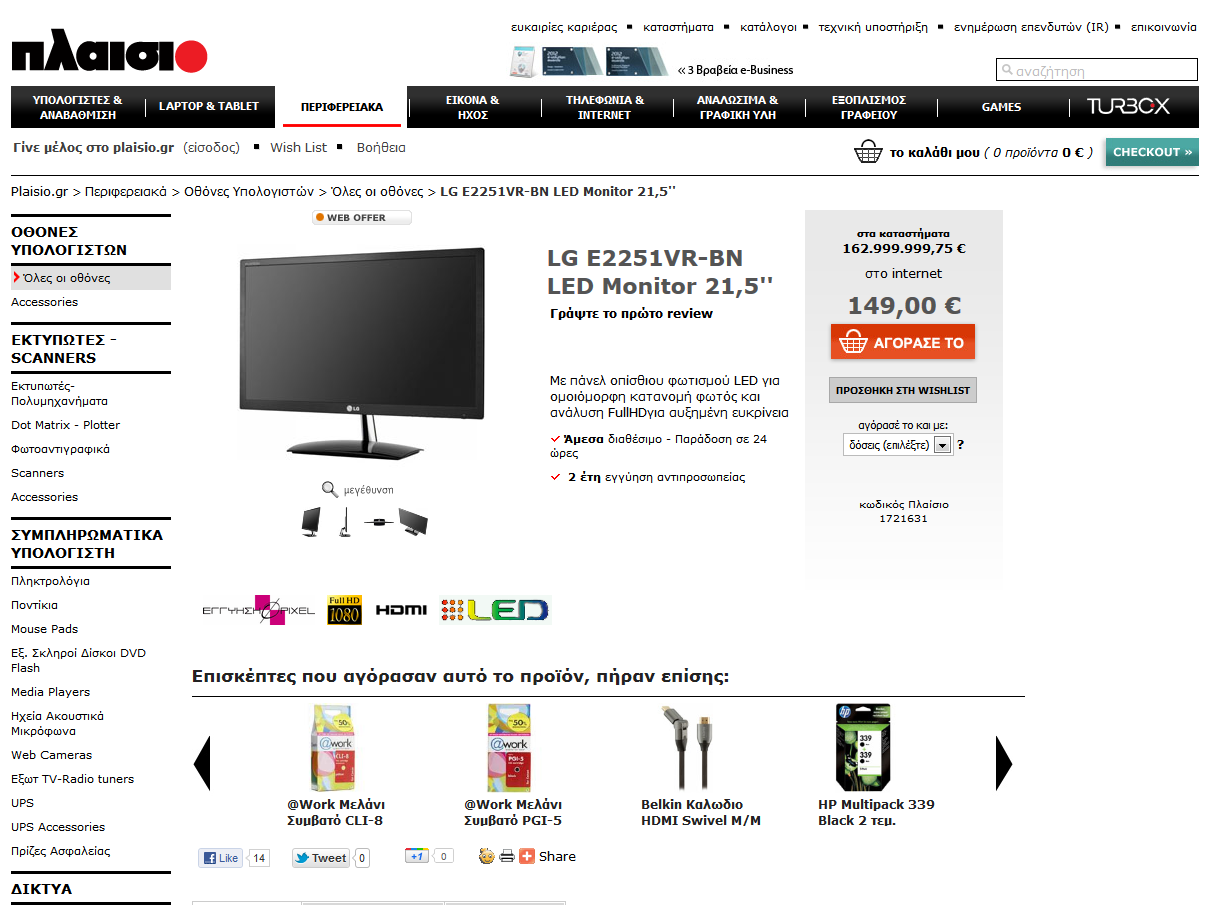Click the print icon beside Share
Viewport: 1214px width, 905px height.
[x=507, y=856]
